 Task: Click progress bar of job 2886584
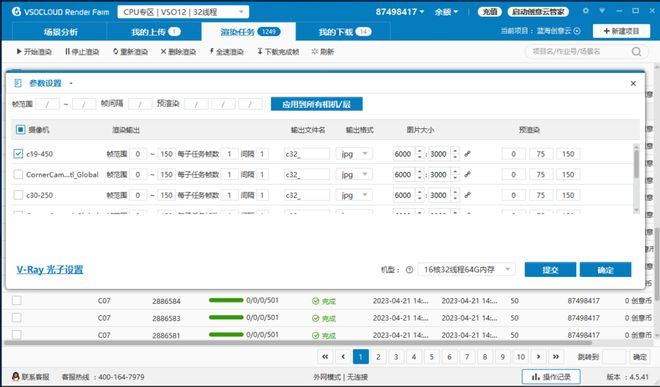[226, 300]
